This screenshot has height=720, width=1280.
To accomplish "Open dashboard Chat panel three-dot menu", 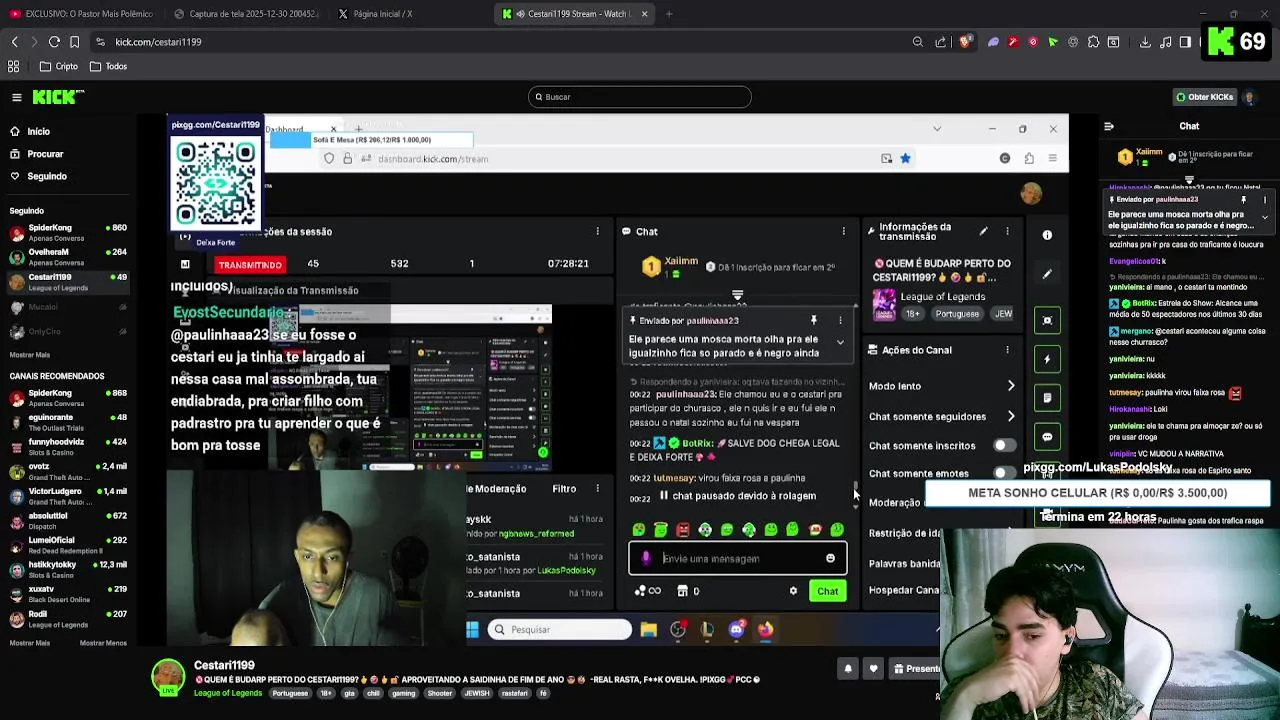I will 843,232.
